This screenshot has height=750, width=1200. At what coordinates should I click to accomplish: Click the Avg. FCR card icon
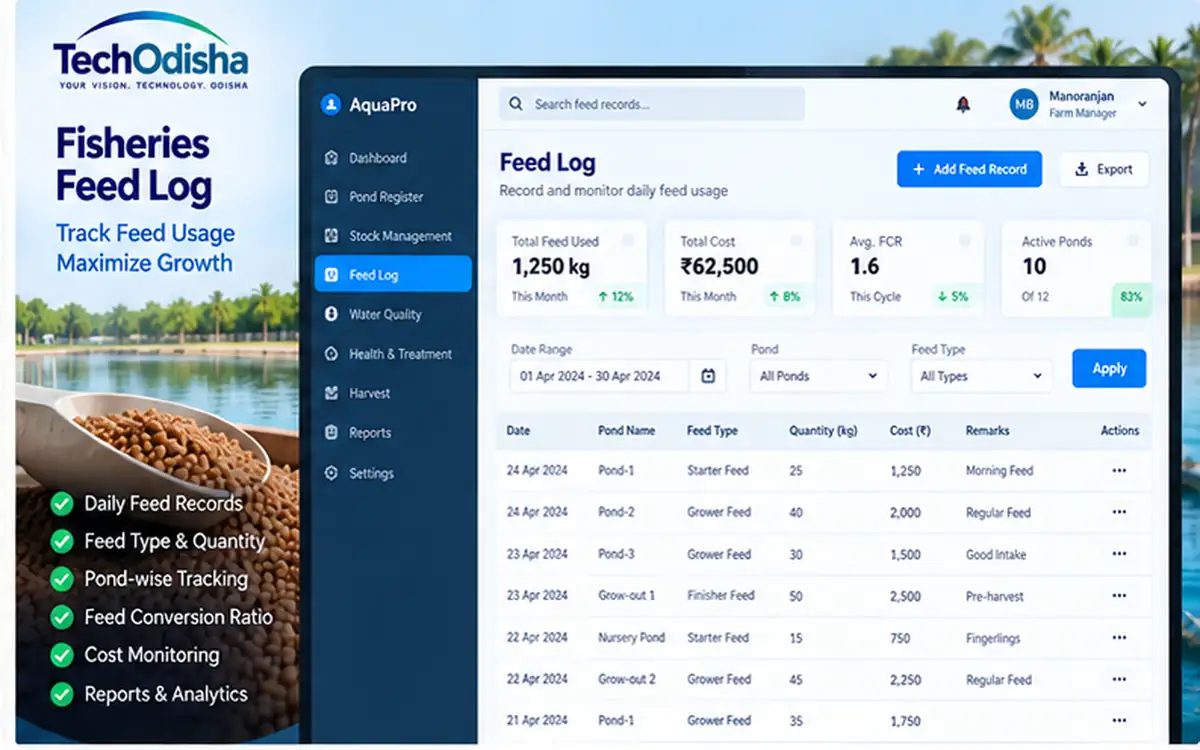tap(965, 241)
